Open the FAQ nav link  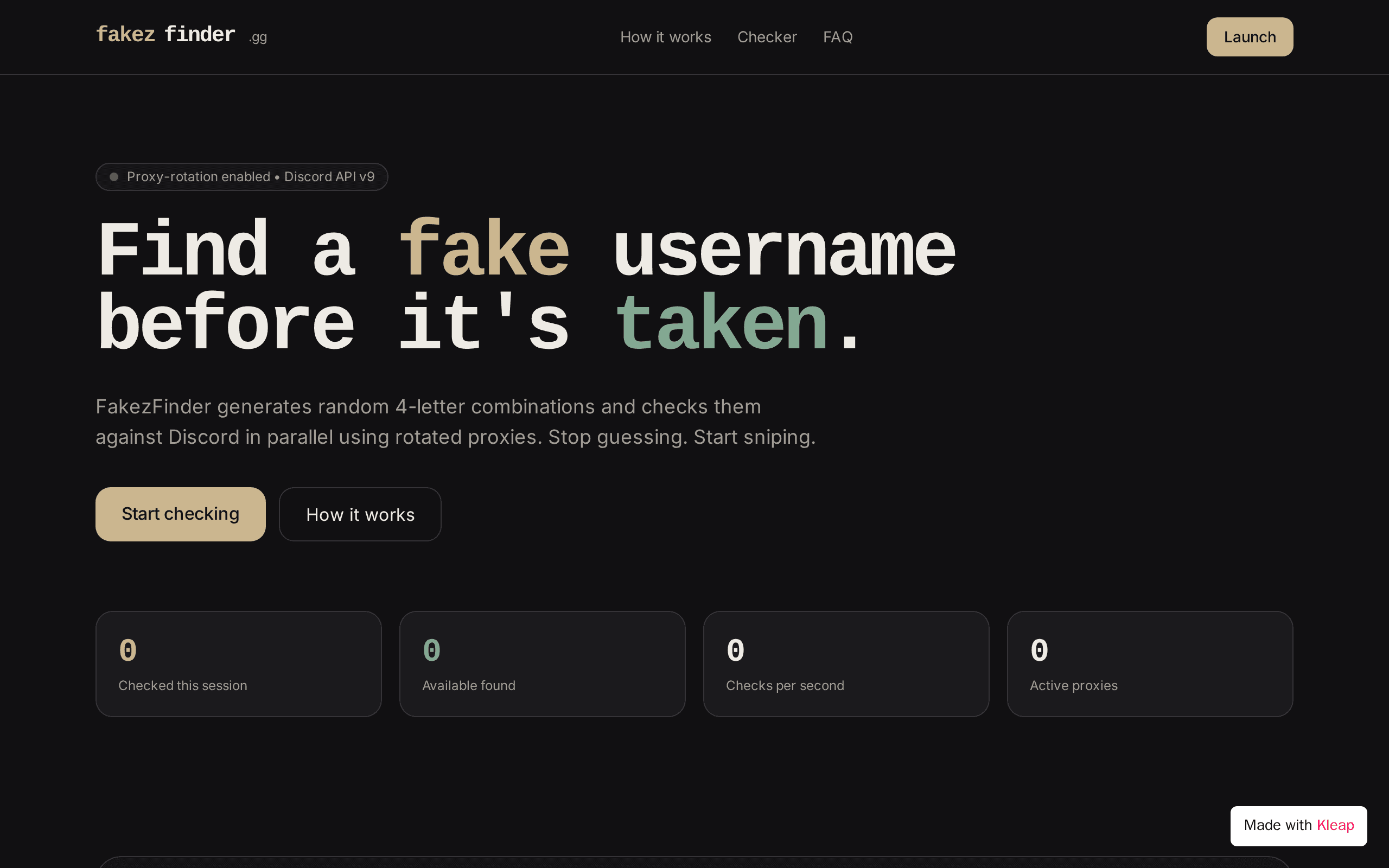[x=837, y=37]
